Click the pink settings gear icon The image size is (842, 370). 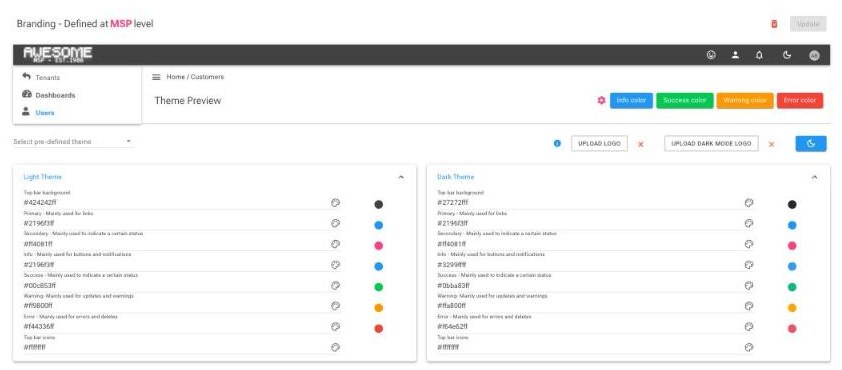coord(601,100)
